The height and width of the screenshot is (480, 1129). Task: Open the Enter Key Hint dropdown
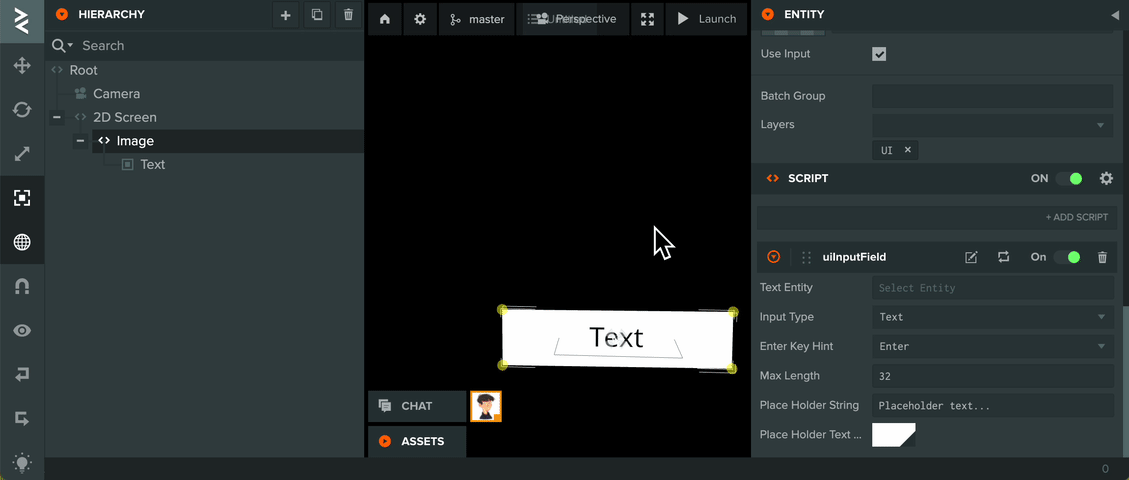993,346
